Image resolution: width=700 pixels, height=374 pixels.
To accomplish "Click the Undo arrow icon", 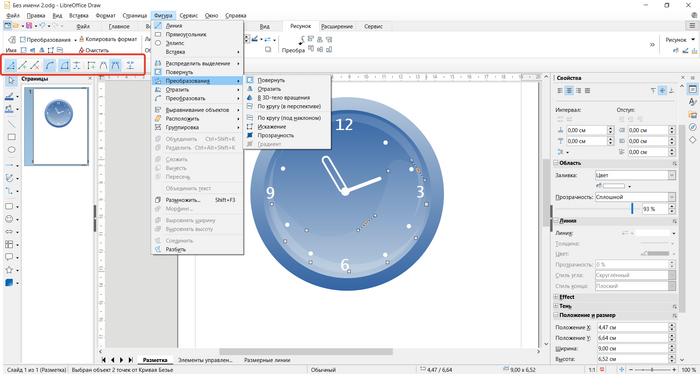I will [x=42, y=26].
